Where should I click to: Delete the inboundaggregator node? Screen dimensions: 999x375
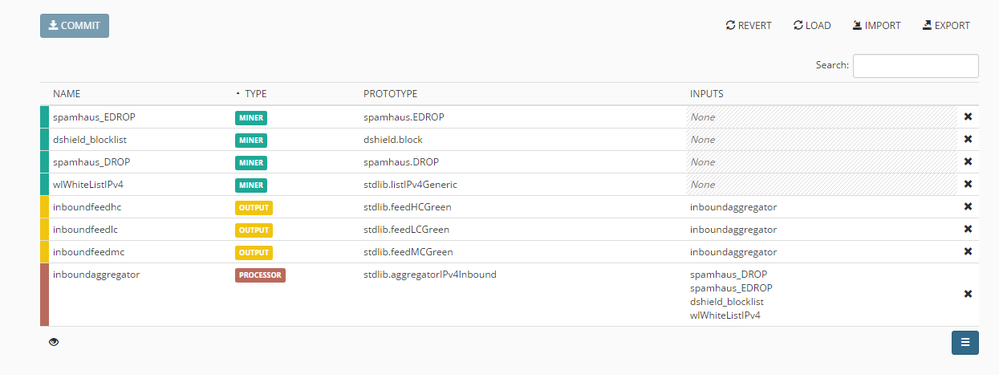[968, 294]
